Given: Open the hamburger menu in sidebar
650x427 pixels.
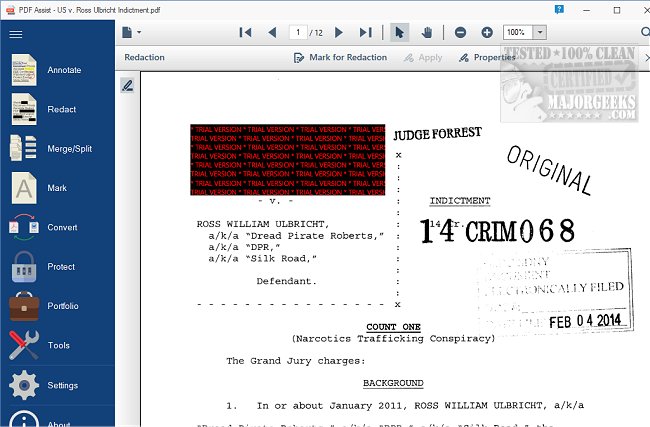Looking at the screenshot, I should coord(16,34).
